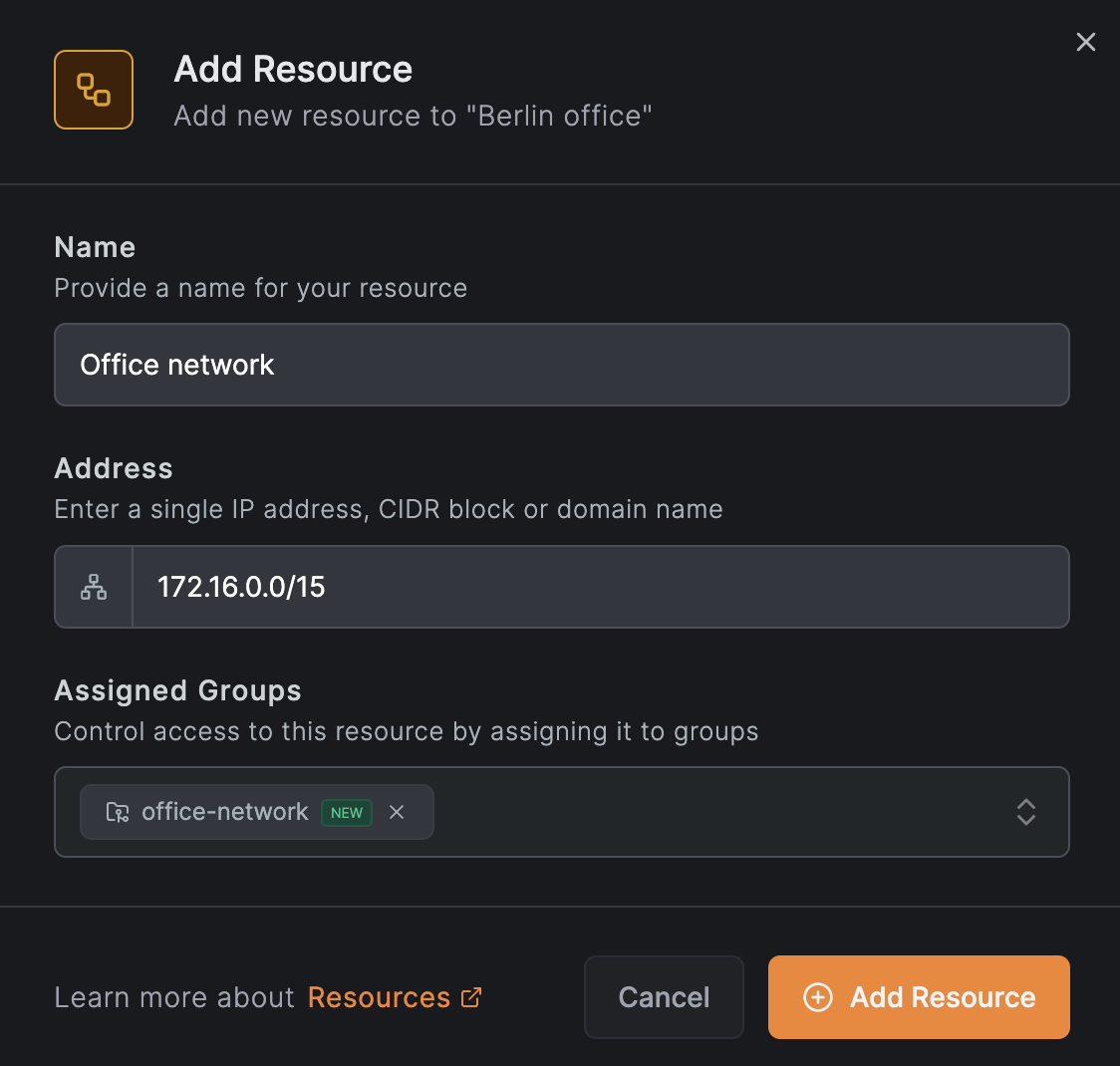Open the Resources documentation link
This screenshot has height=1066, width=1120.
pyautogui.click(x=379, y=996)
